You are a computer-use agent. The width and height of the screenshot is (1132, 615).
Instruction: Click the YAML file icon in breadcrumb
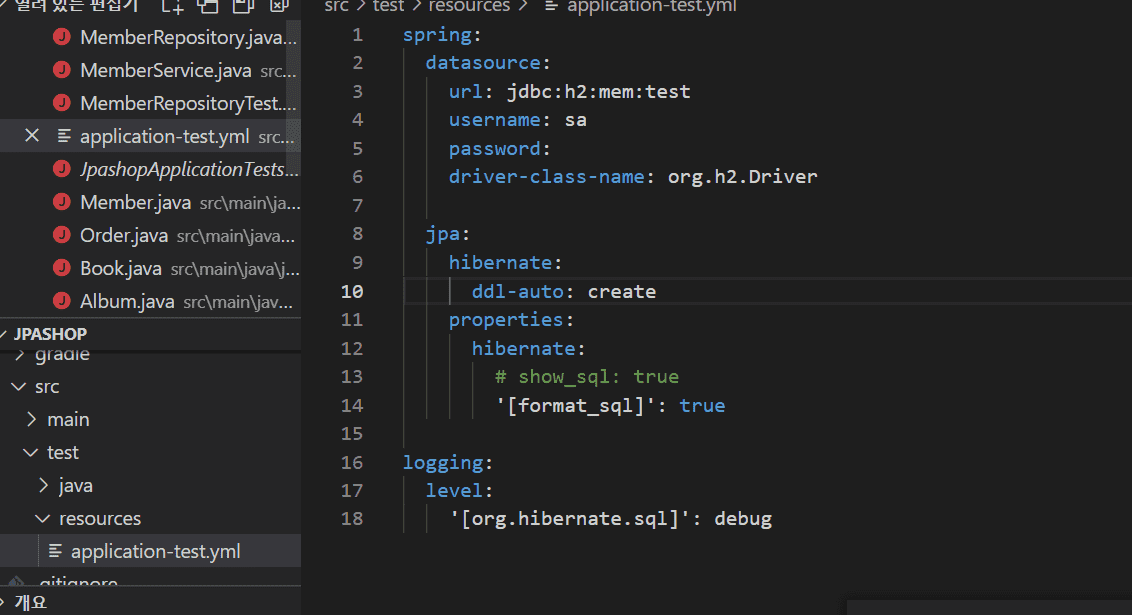click(551, 7)
